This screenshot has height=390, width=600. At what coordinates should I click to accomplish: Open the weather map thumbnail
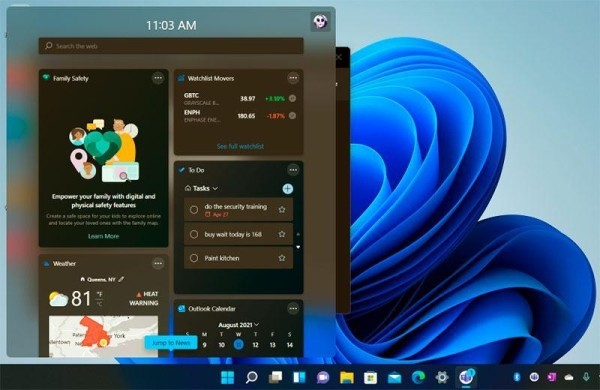coord(103,336)
